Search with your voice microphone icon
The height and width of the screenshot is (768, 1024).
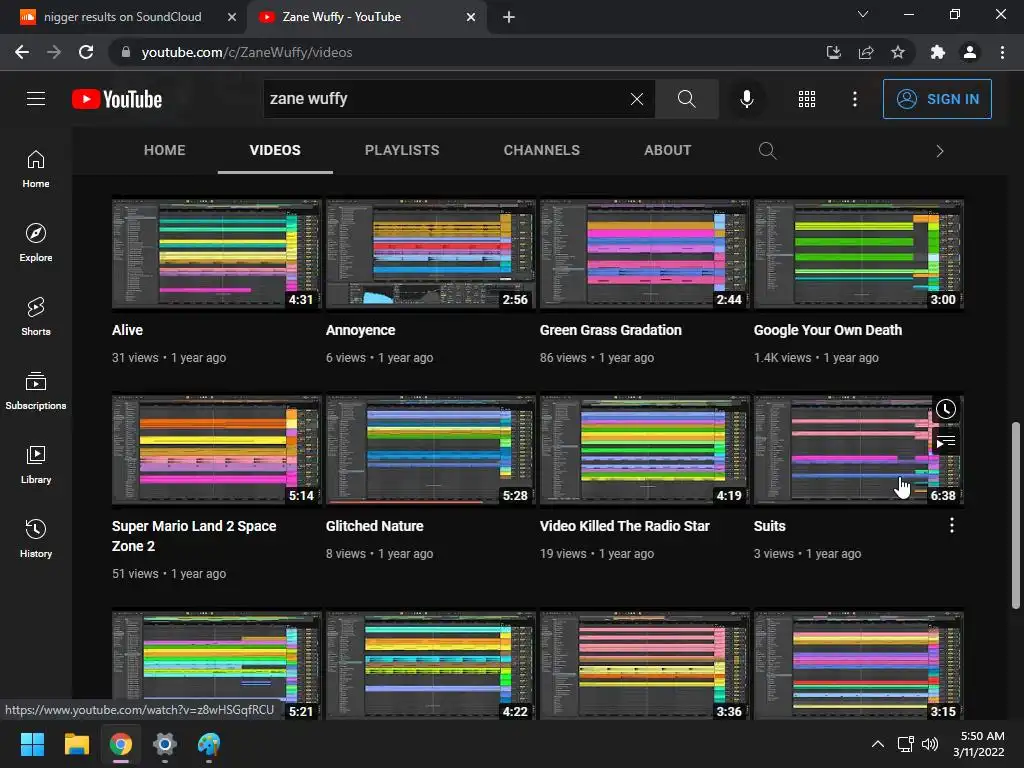click(x=746, y=99)
